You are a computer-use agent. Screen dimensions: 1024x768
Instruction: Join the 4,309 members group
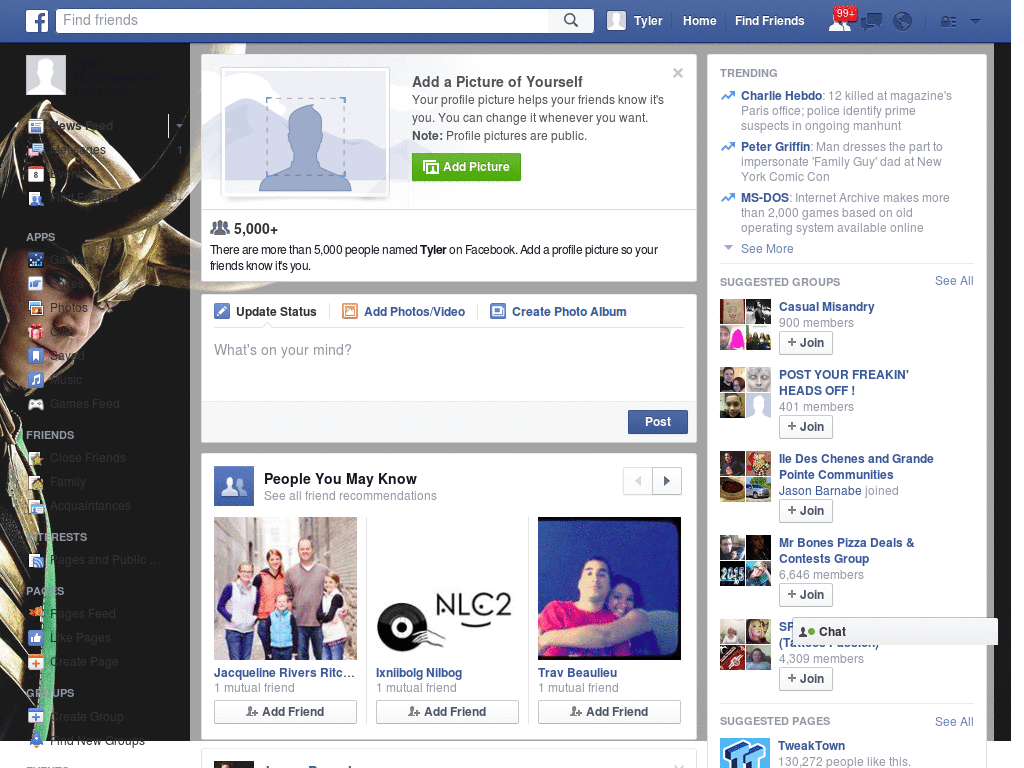[806, 679]
